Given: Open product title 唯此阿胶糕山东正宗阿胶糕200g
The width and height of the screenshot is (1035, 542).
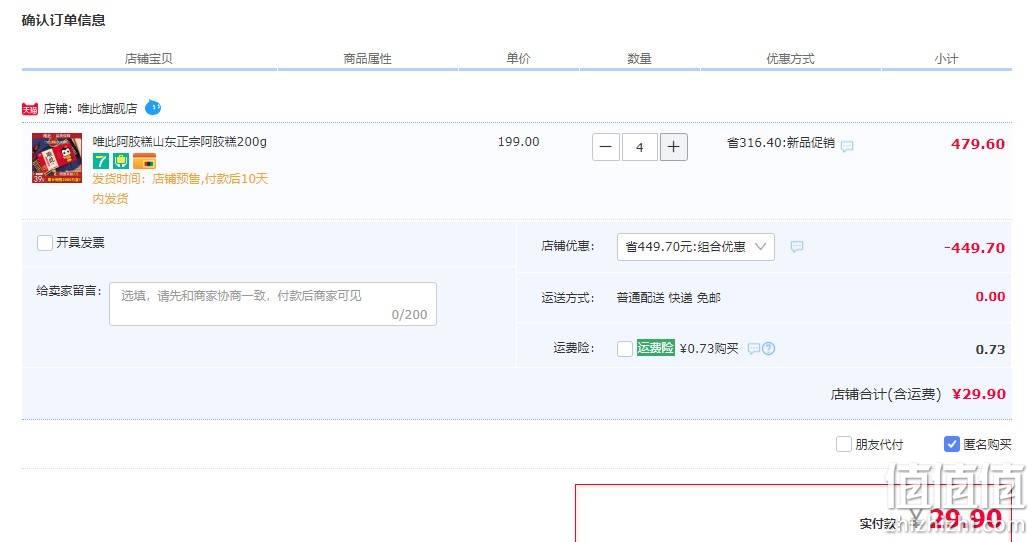Looking at the screenshot, I should pos(180,141).
